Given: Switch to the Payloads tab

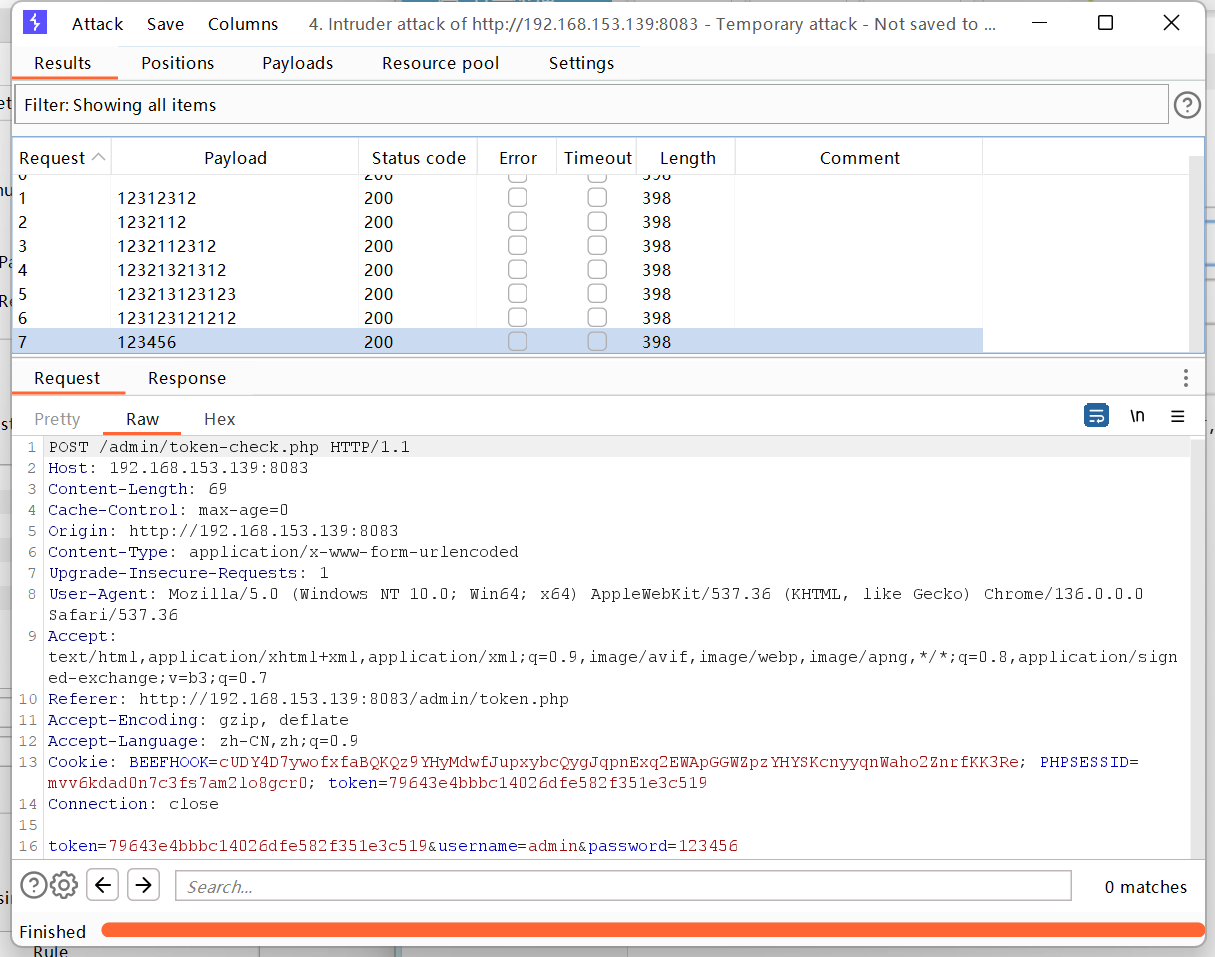Looking at the screenshot, I should [298, 63].
